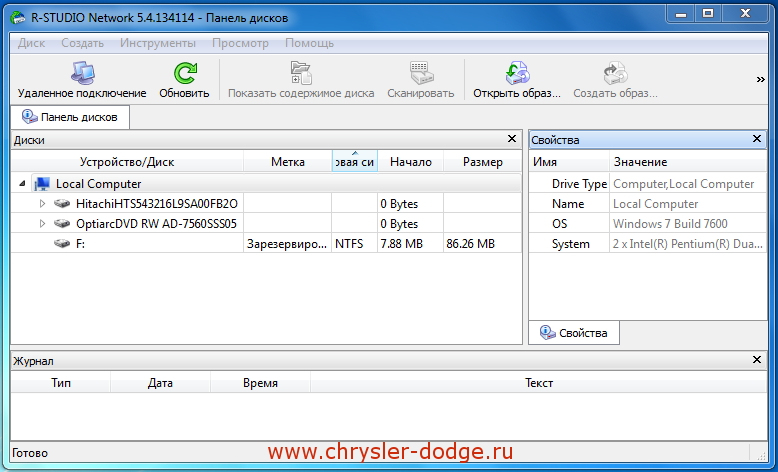The width and height of the screenshot is (778, 472).
Task: Click the Текст log column header
Action: [539, 383]
